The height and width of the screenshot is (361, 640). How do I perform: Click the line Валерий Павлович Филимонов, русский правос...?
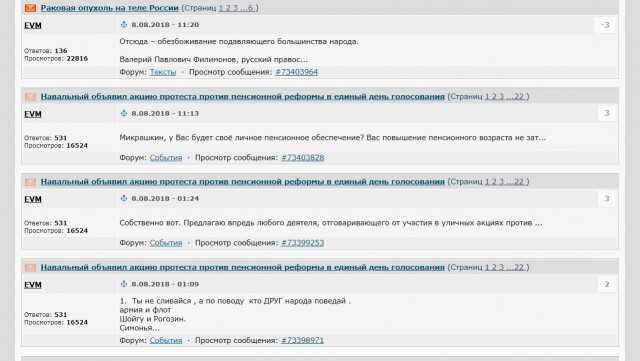213,60
